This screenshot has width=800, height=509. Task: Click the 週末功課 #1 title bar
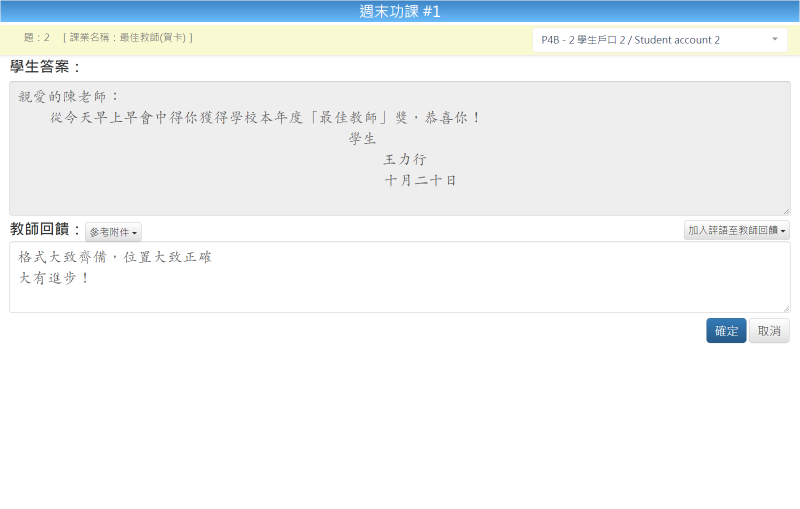coord(400,12)
